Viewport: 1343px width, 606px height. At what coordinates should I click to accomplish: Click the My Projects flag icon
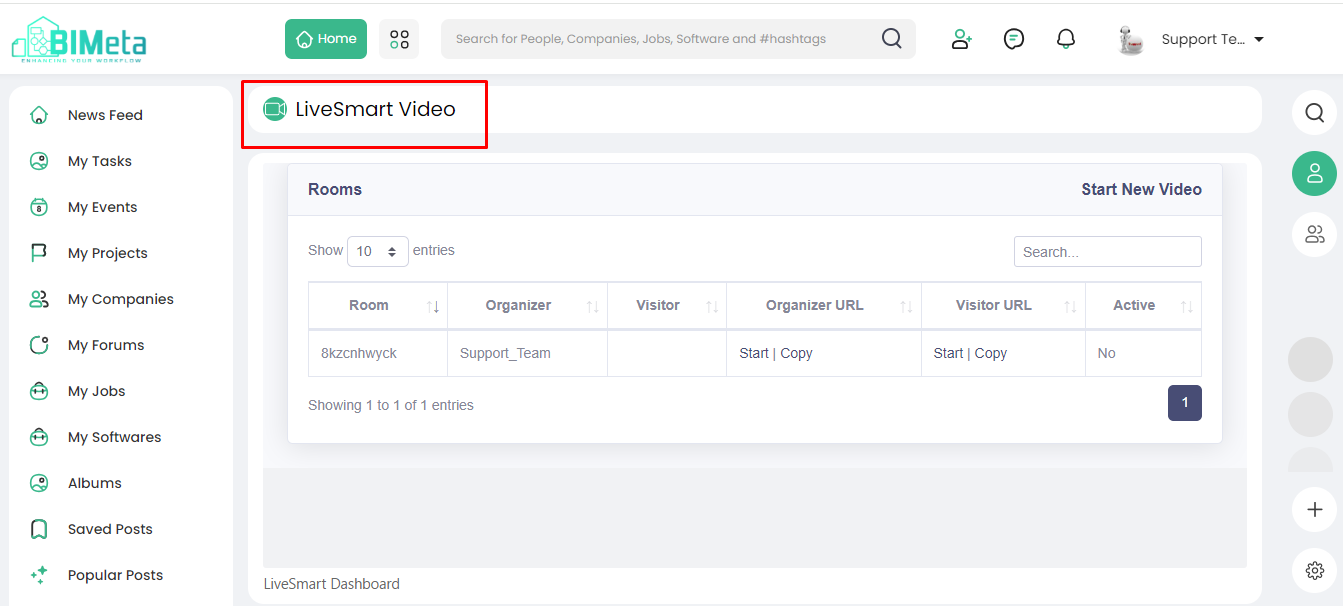pos(39,253)
